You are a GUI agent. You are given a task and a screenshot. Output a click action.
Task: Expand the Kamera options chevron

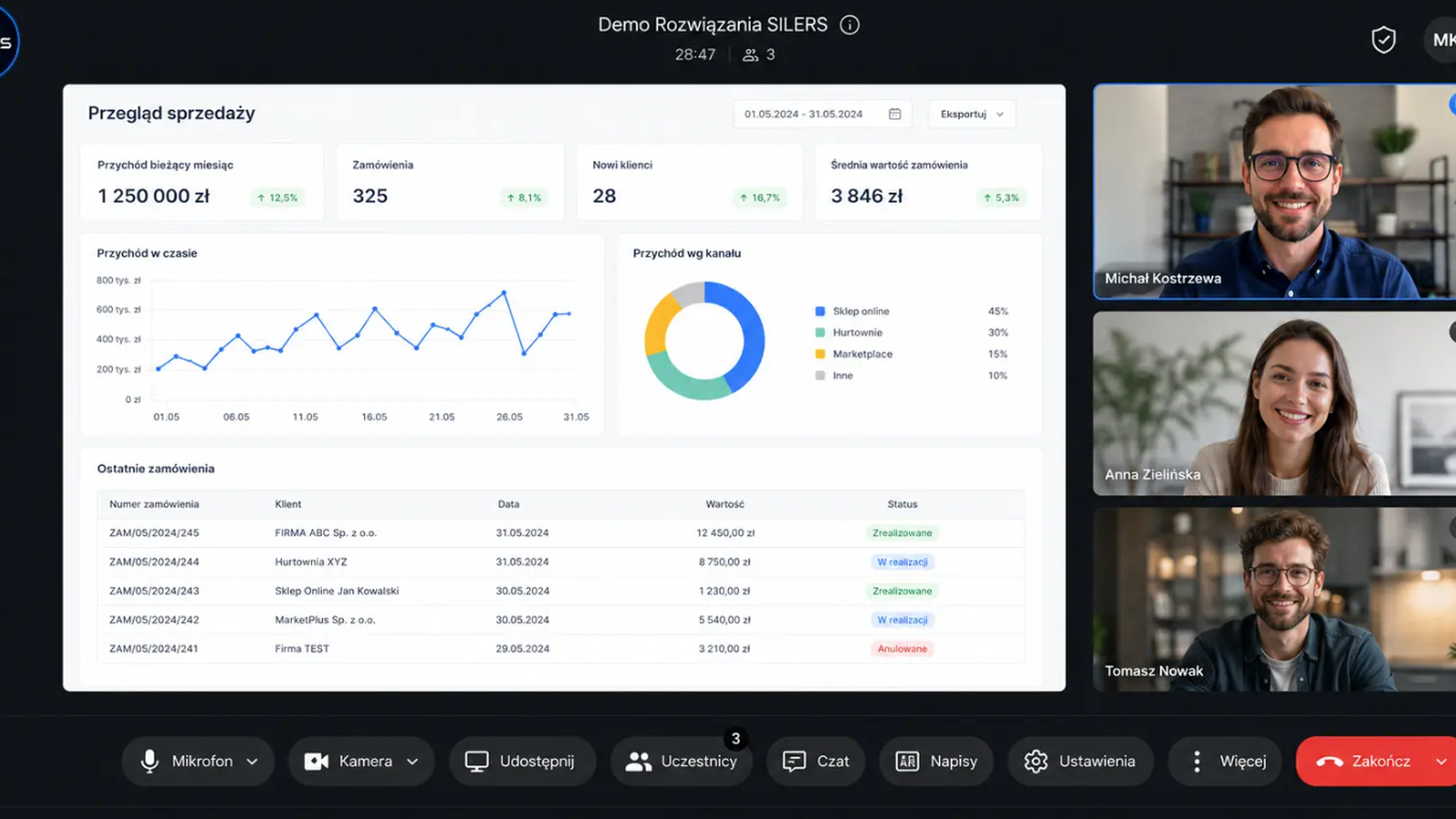click(x=412, y=762)
